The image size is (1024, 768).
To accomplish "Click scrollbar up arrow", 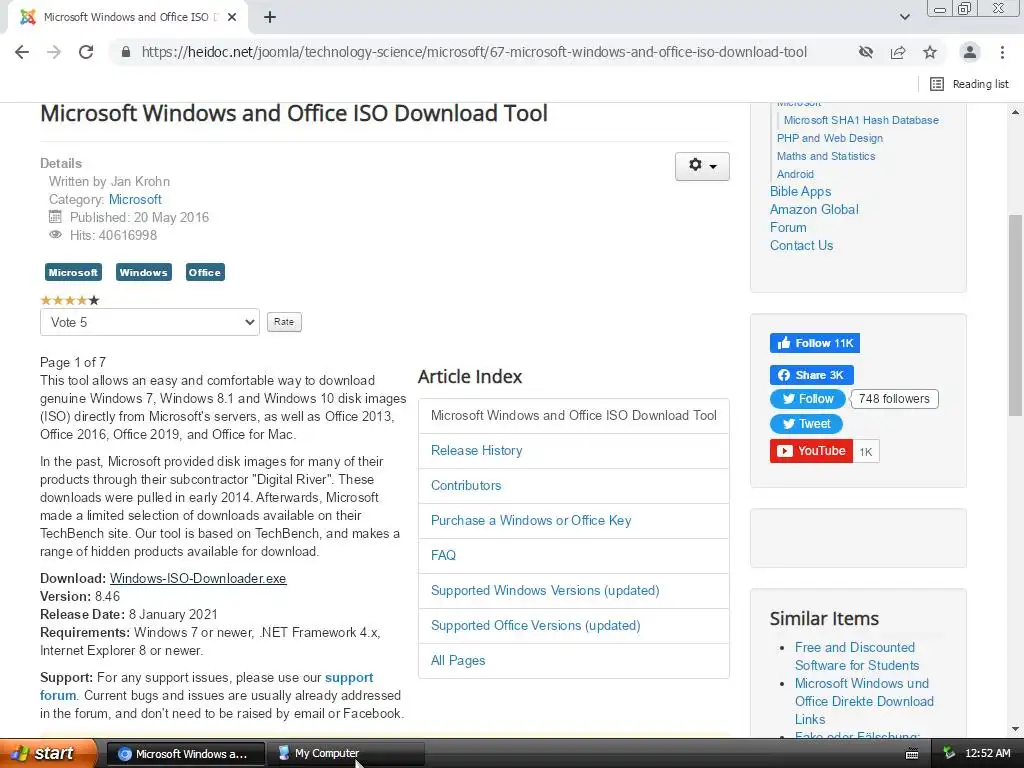I will coord(1016,112).
